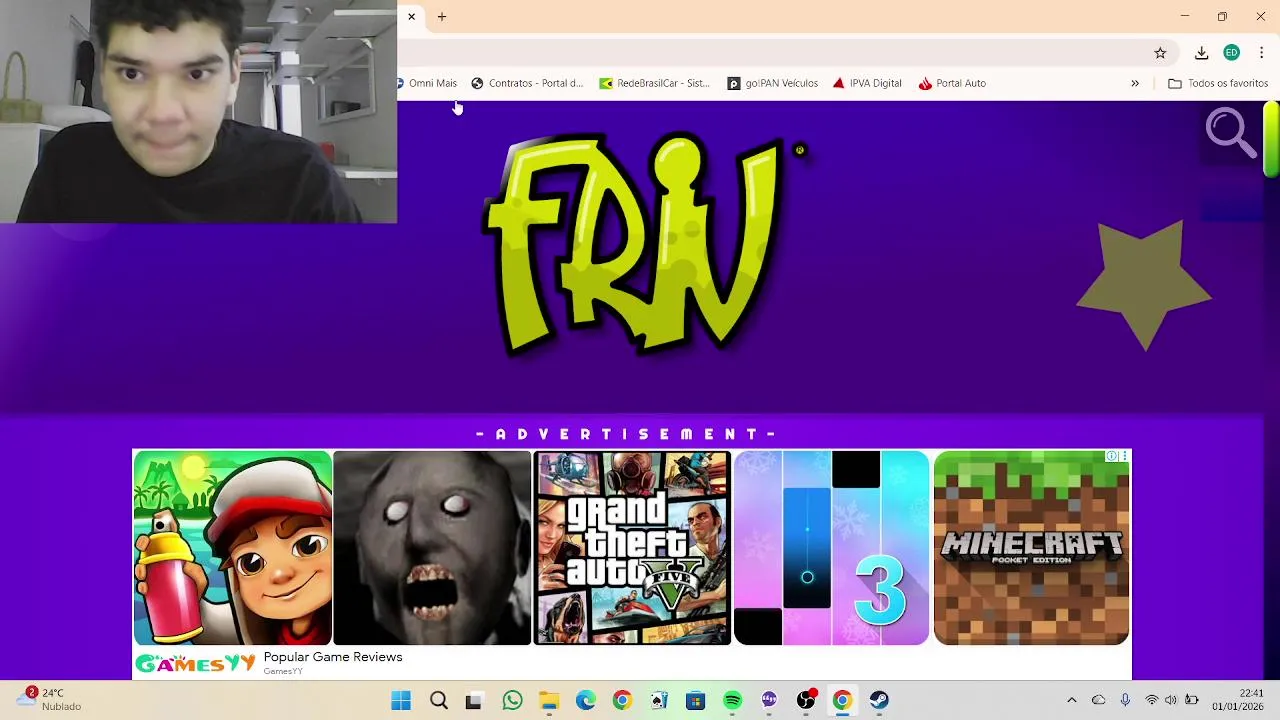Open the Solitaire app on the taskbar
This screenshot has height=720, width=1280.
(659, 700)
